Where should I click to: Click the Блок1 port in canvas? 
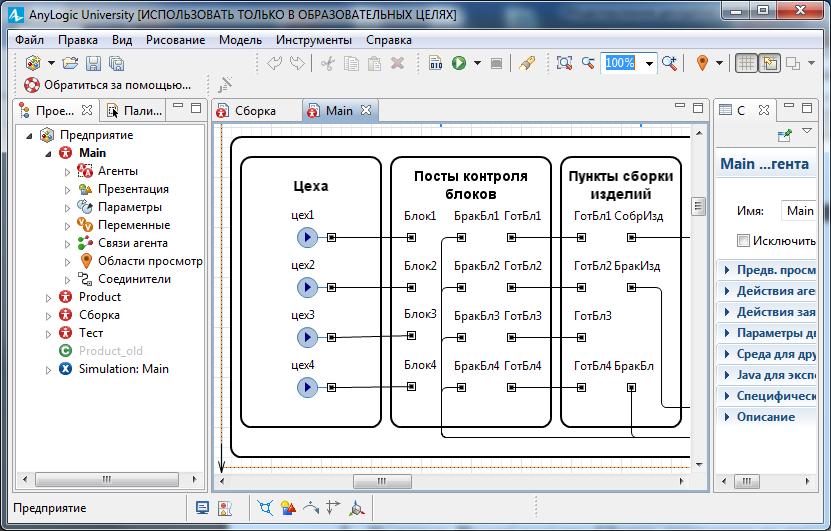coord(411,237)
